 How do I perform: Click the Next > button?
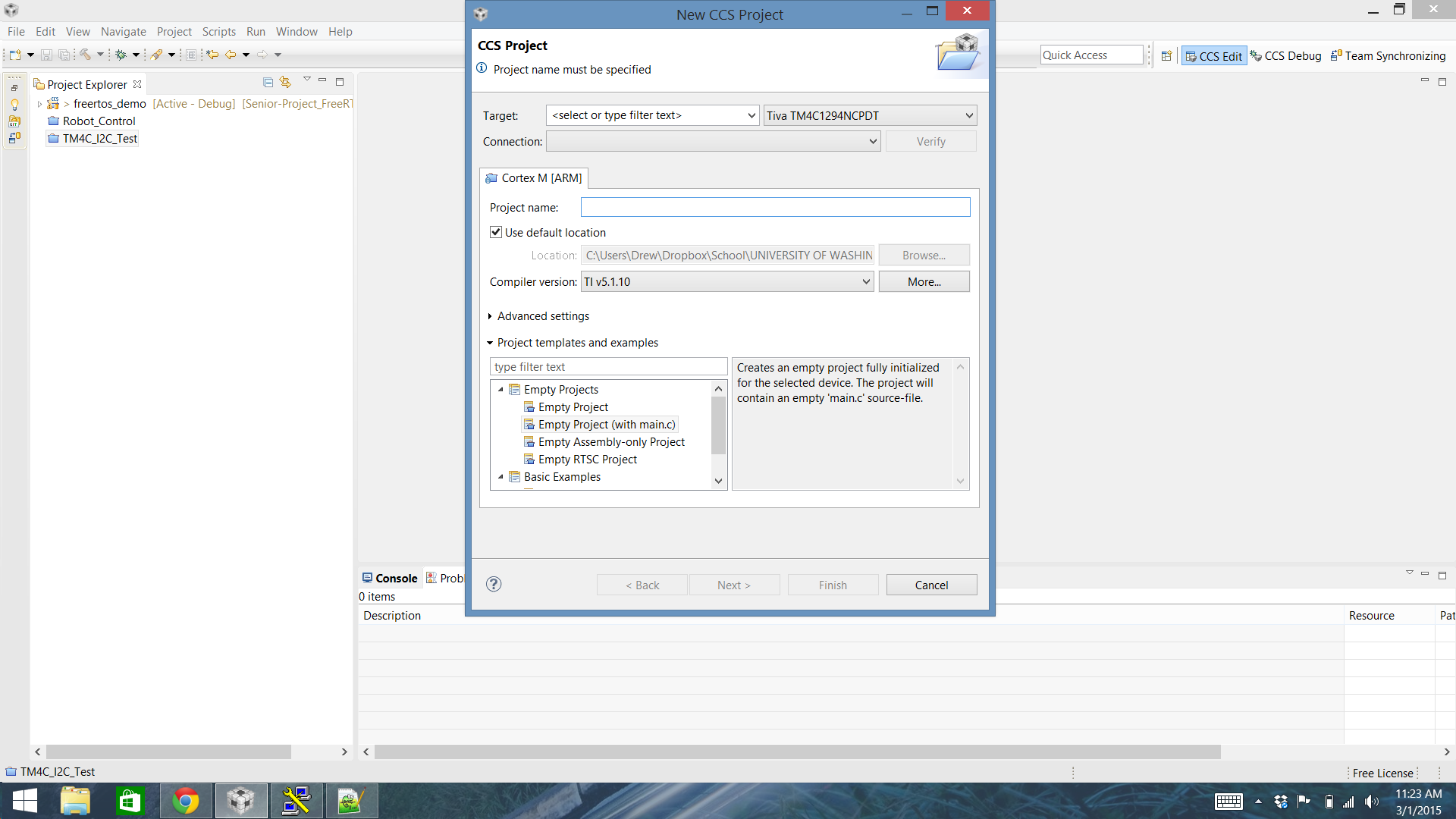click(734, 585)
